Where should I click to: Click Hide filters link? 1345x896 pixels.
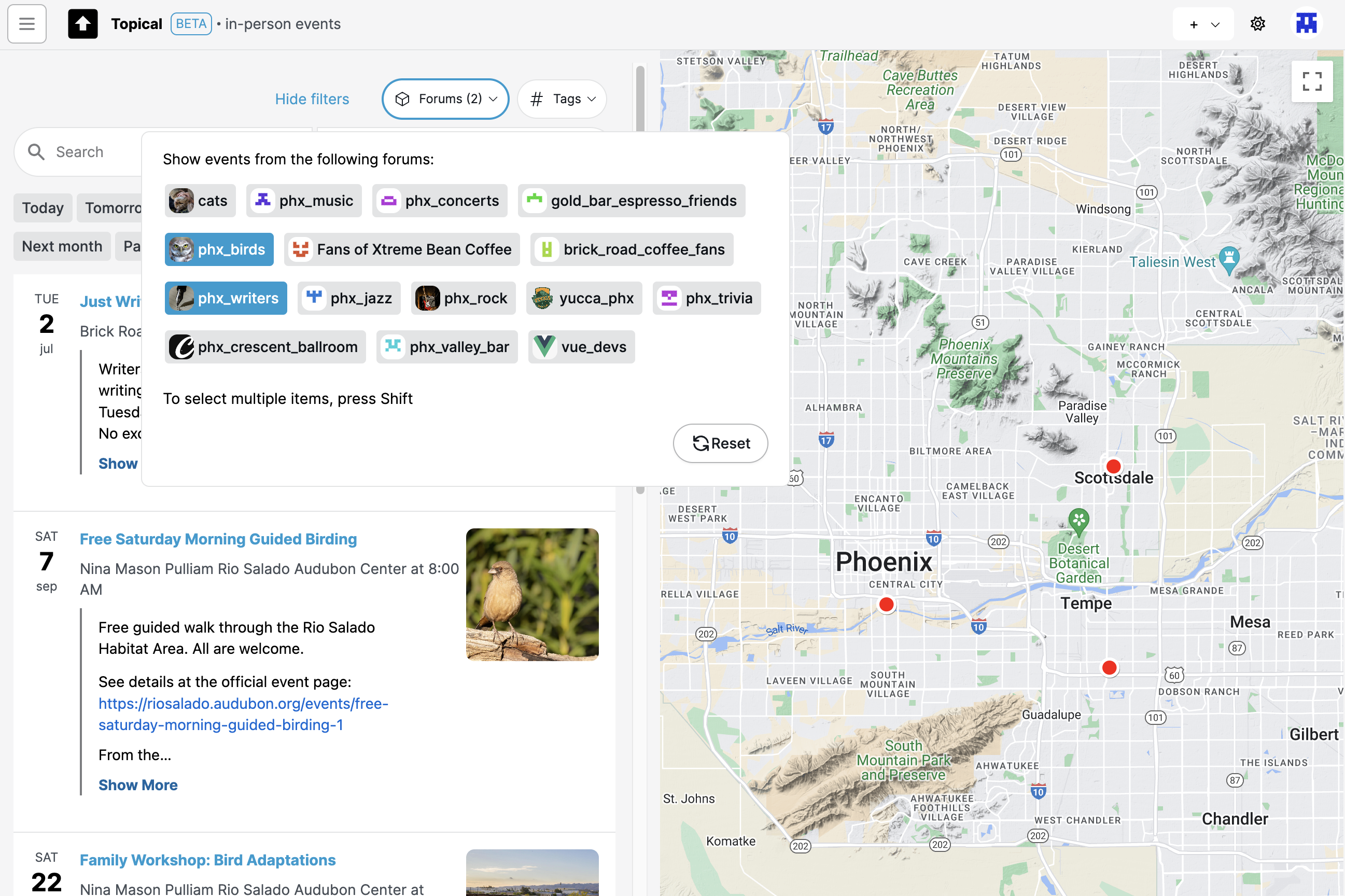[312, 99]
